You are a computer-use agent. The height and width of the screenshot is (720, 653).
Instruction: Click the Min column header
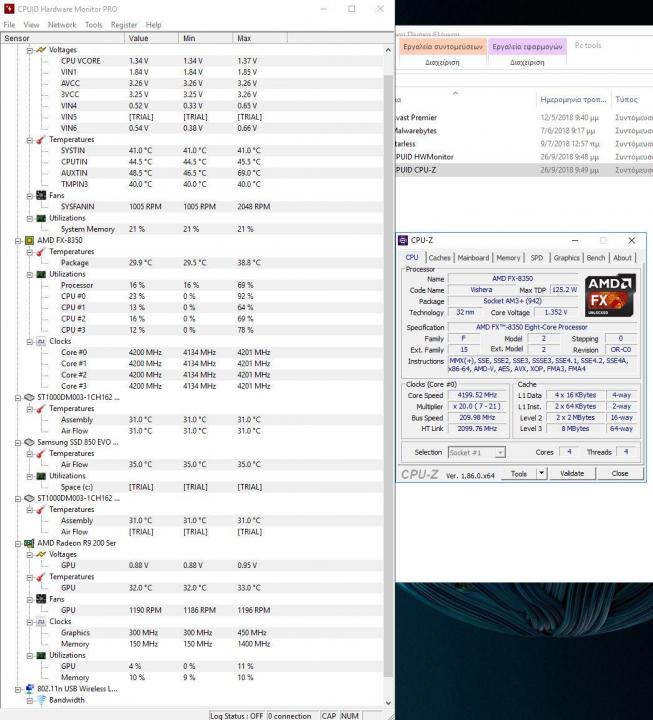205,38
